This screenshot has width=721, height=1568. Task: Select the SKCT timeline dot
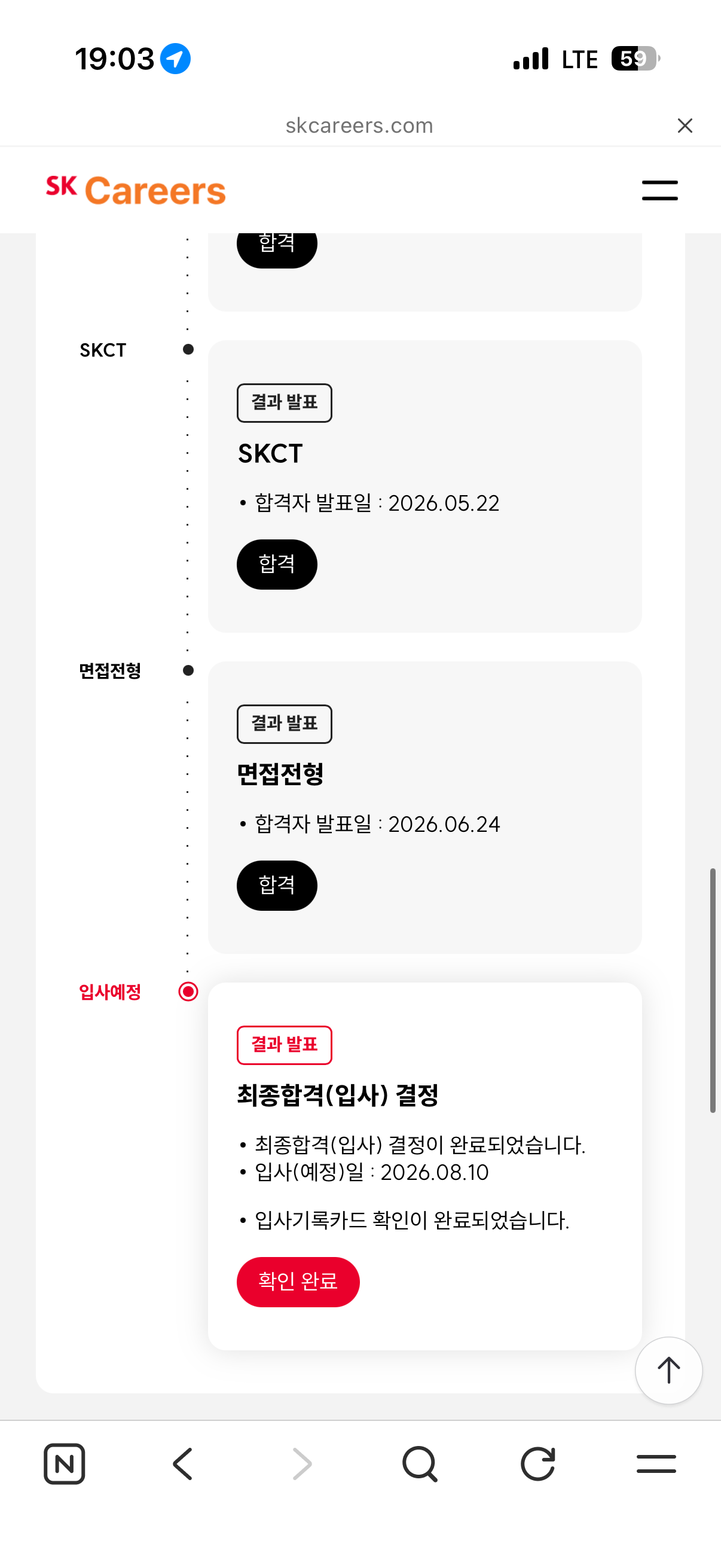tap(188, 349)
